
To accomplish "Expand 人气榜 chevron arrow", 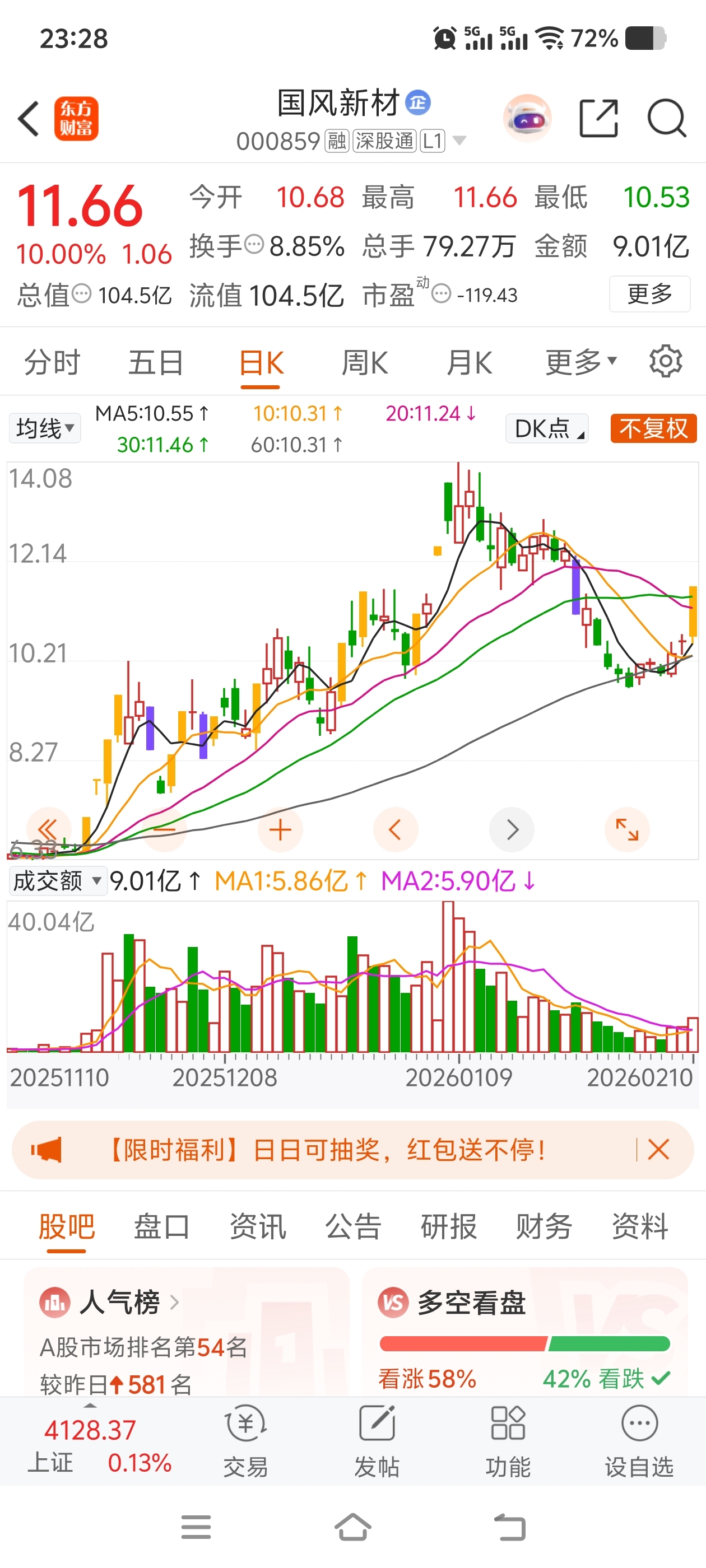I will (174, 1302).
